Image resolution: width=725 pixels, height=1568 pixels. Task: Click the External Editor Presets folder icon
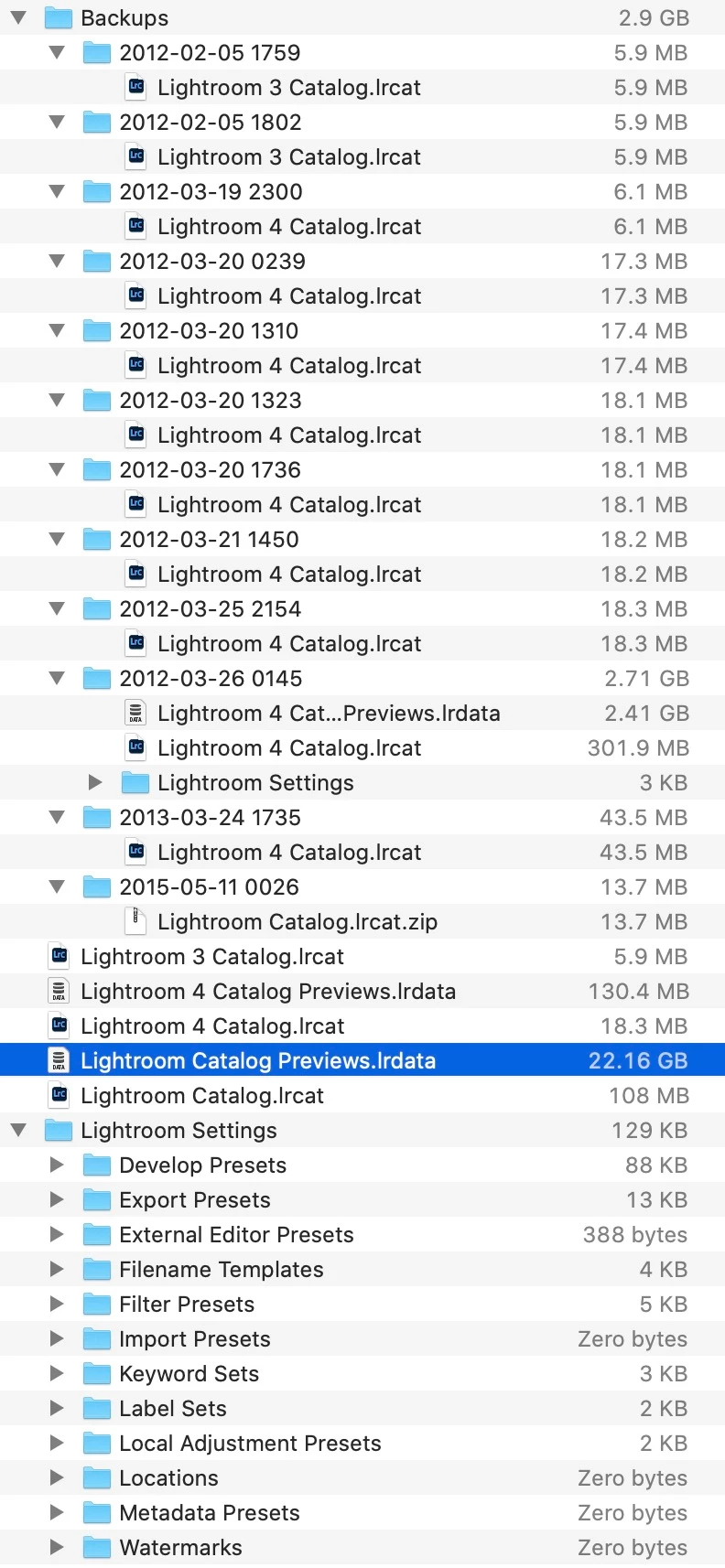(x=97, y=1234)
